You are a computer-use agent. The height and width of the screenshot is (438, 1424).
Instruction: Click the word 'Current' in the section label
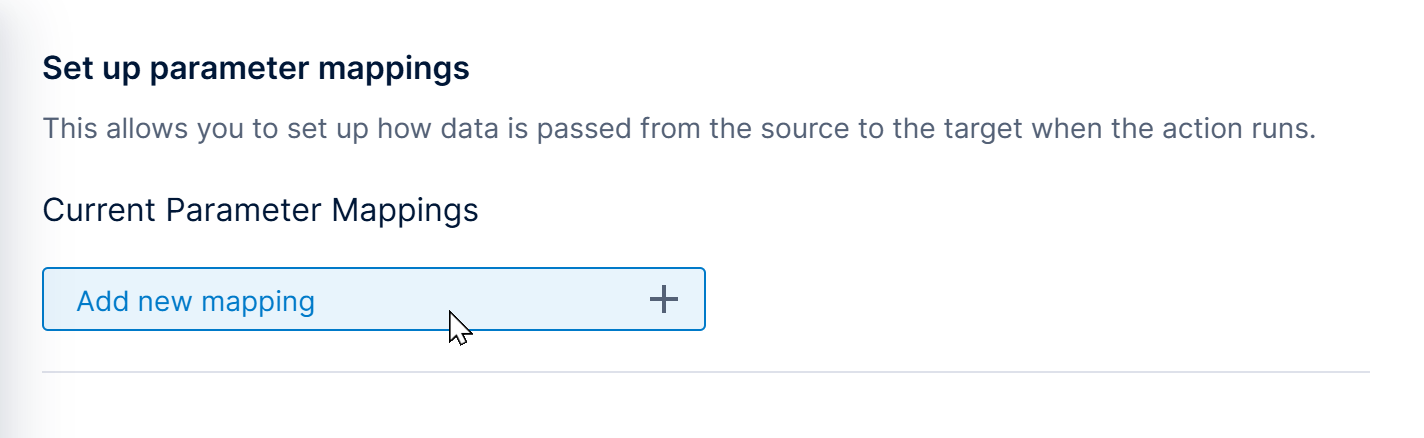(100, 211)
